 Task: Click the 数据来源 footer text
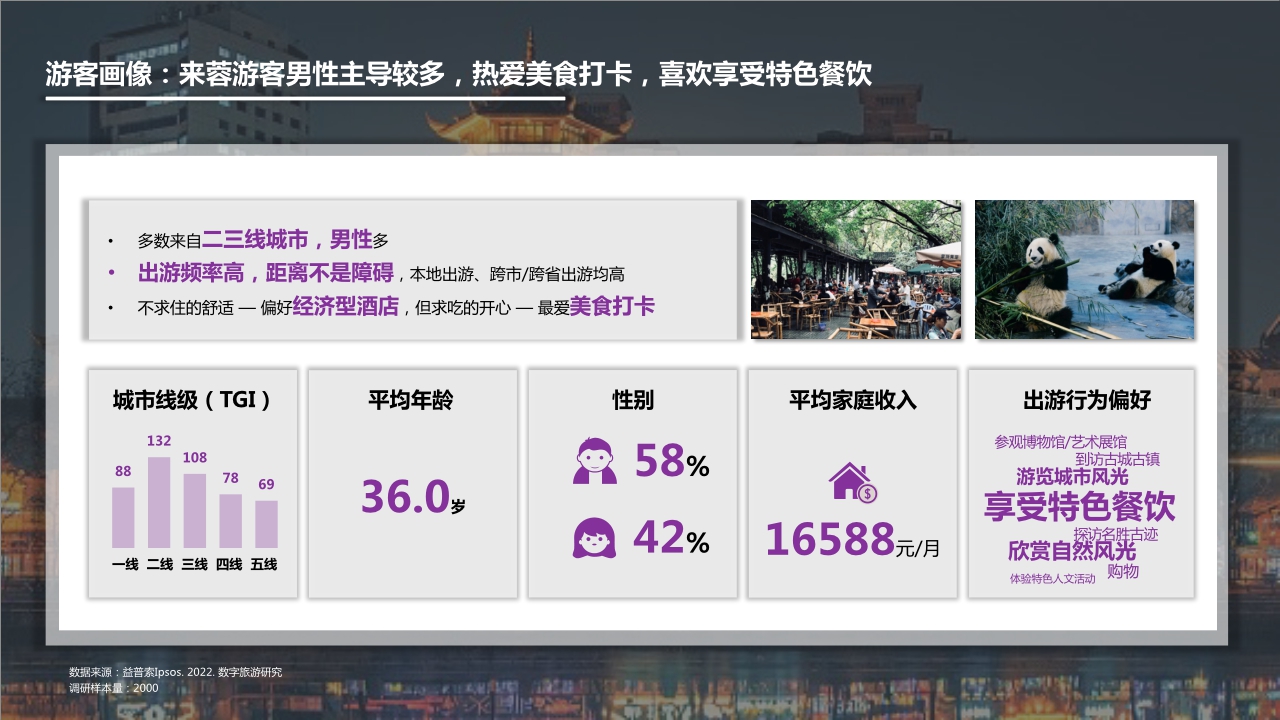tap(175, 672)
